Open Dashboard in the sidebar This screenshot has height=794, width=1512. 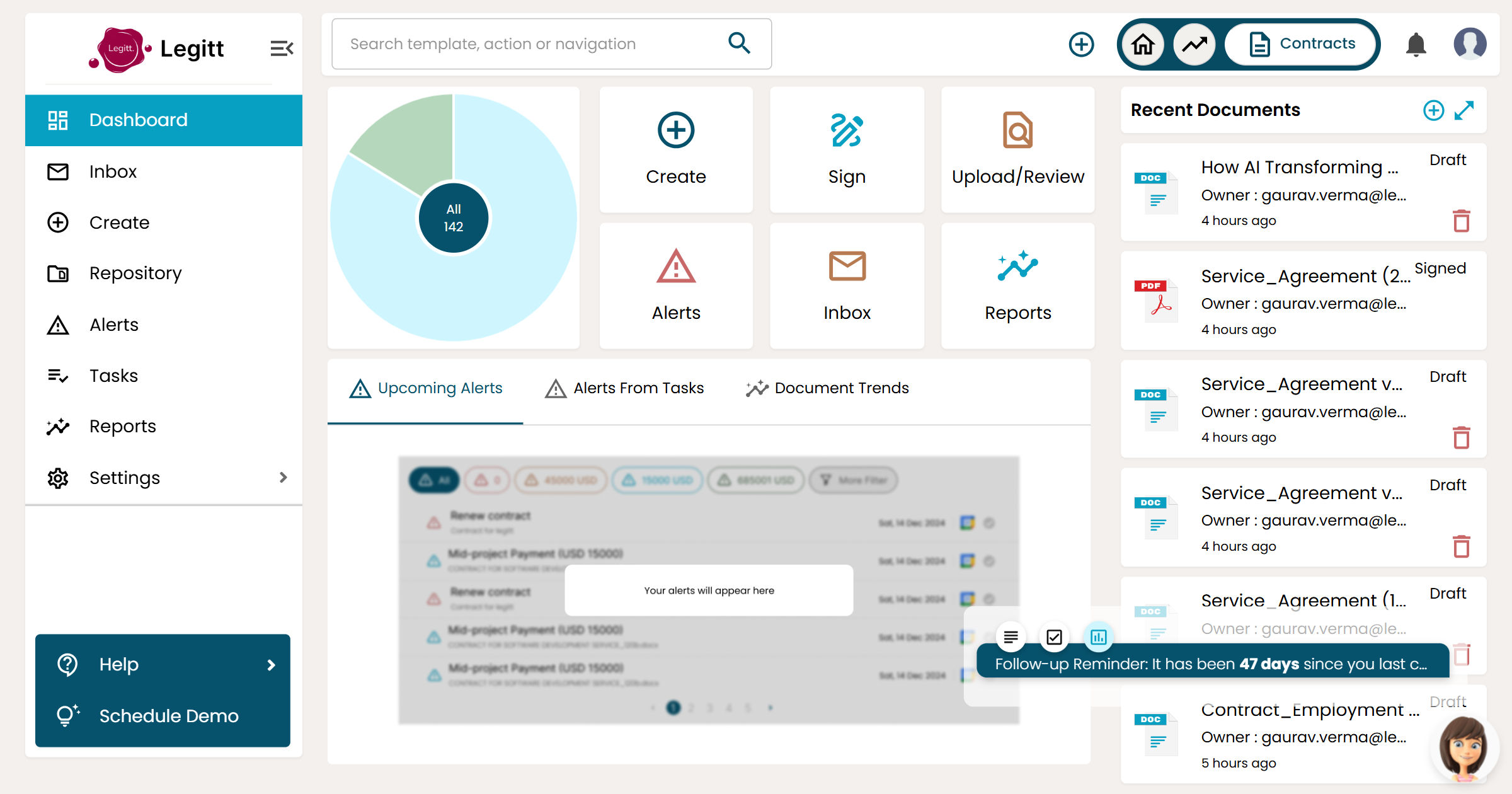164,120
